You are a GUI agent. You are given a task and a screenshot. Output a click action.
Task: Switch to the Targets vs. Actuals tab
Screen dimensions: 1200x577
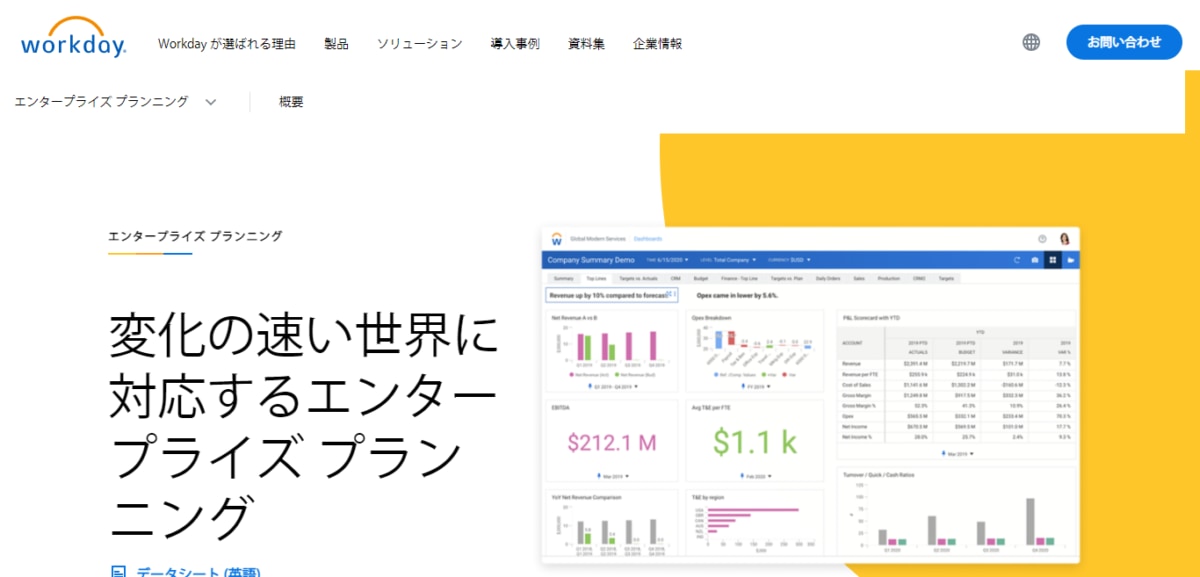click(x=639, y=277)
